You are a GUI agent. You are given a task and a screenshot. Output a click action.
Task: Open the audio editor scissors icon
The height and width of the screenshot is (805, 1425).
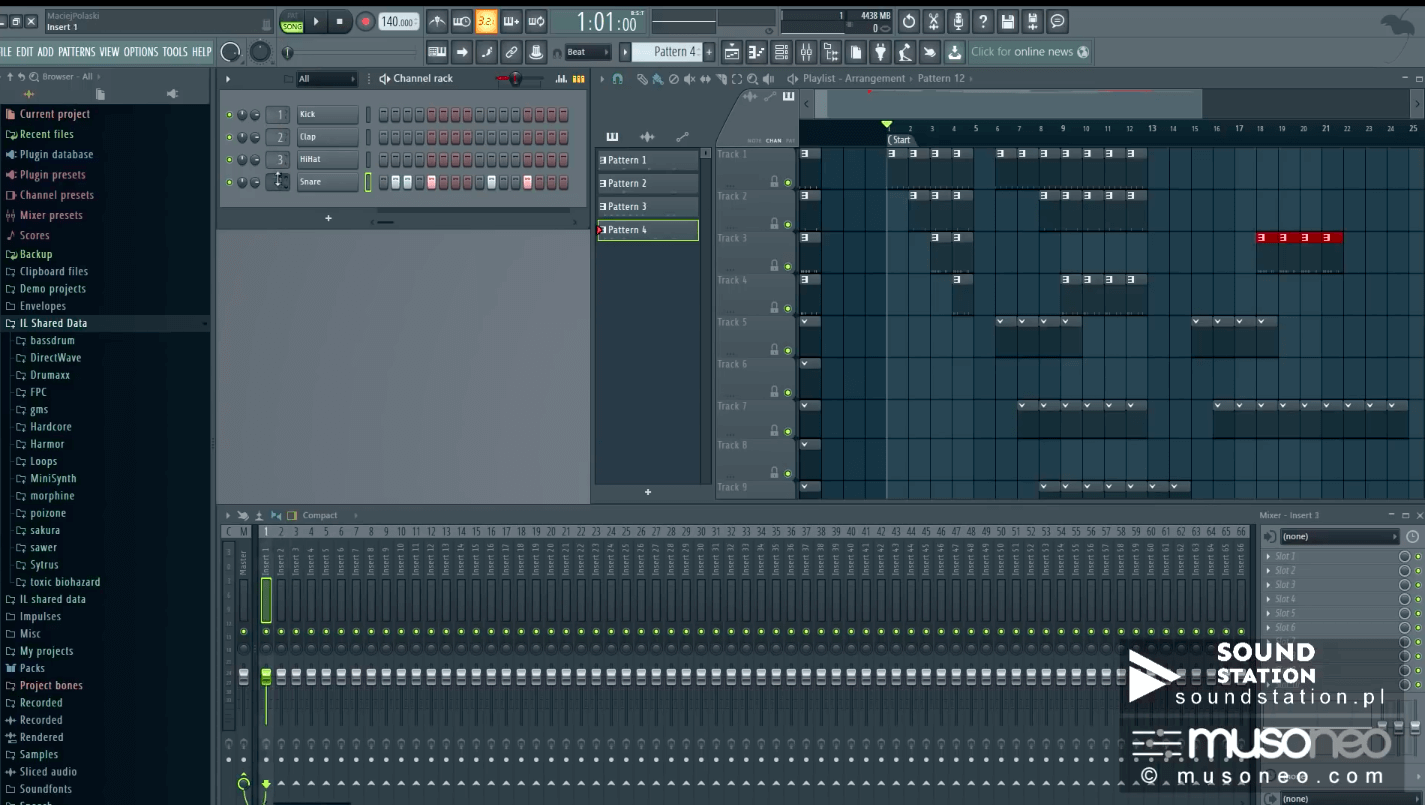pos(933,21)
